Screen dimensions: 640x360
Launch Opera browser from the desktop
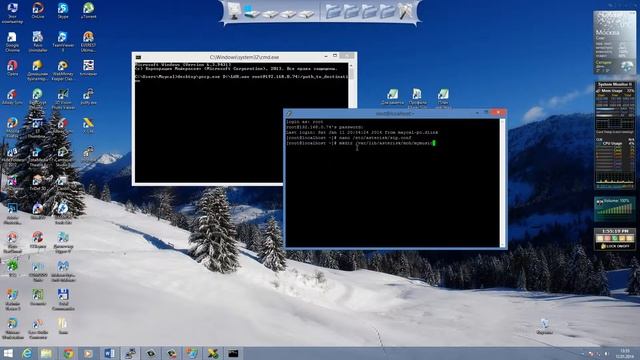(x=12, y=68)
